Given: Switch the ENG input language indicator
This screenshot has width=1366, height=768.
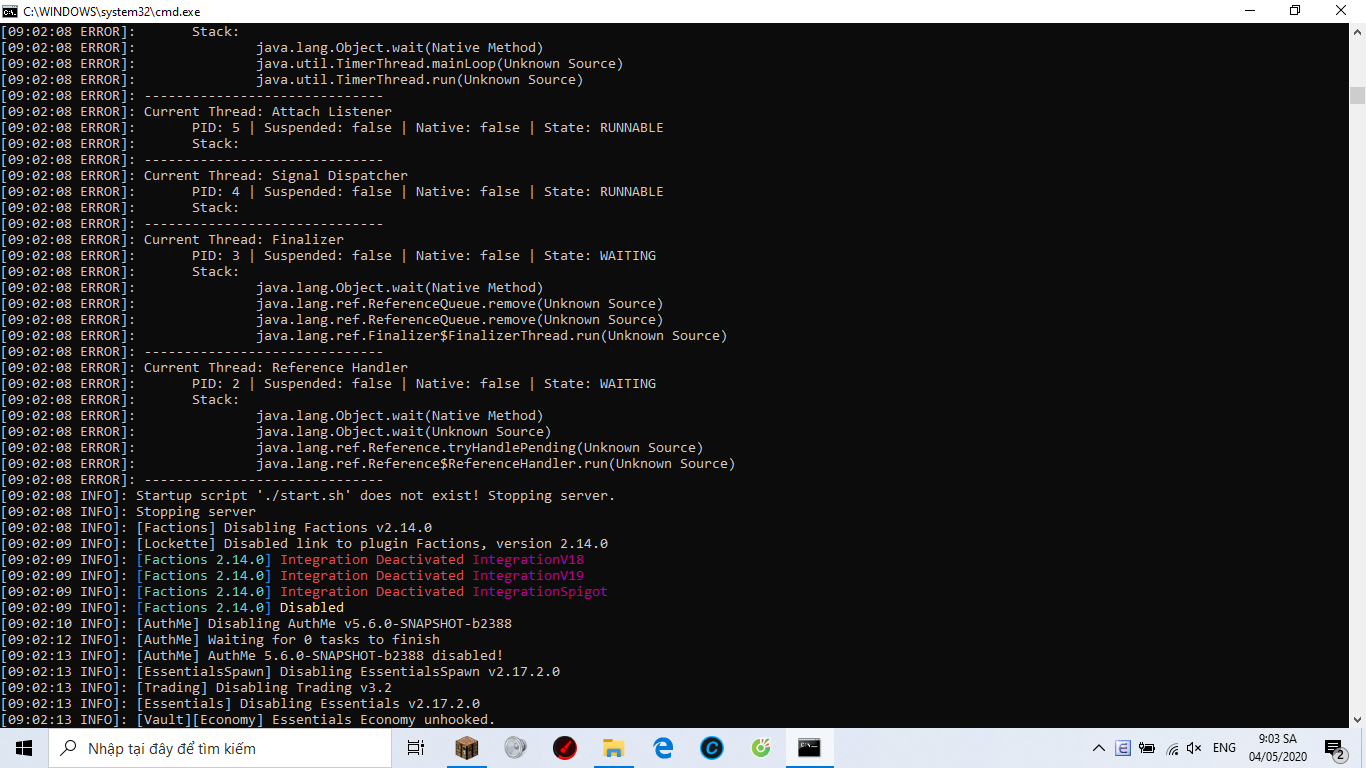Looking at the screenshot, I should 1224,748.
